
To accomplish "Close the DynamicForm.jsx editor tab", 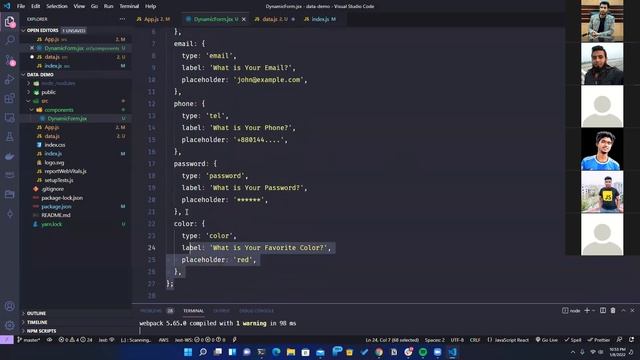I will 244,19.
